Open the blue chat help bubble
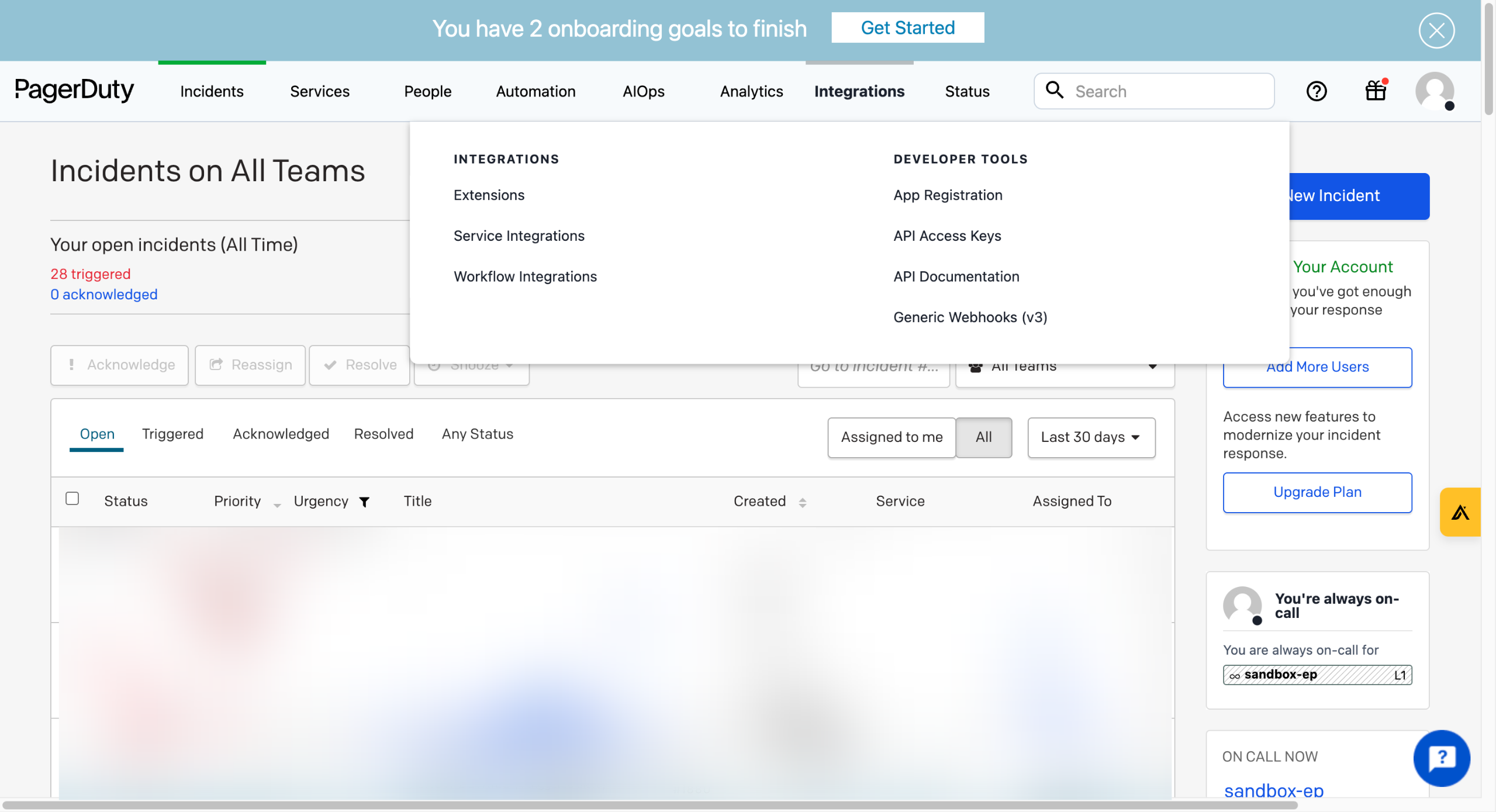 (1441, 758)
